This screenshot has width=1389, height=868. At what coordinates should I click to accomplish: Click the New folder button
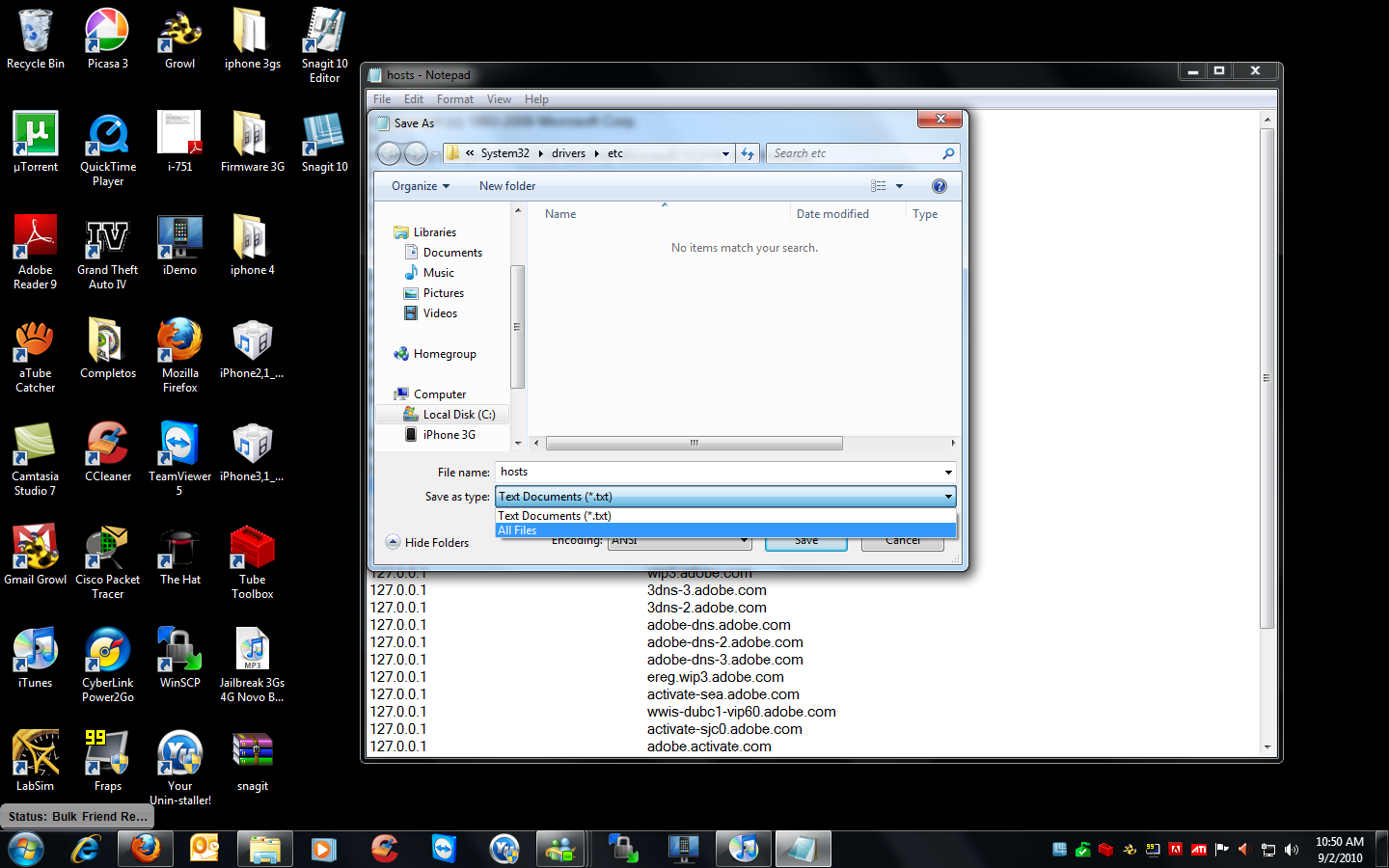(507, 186)
